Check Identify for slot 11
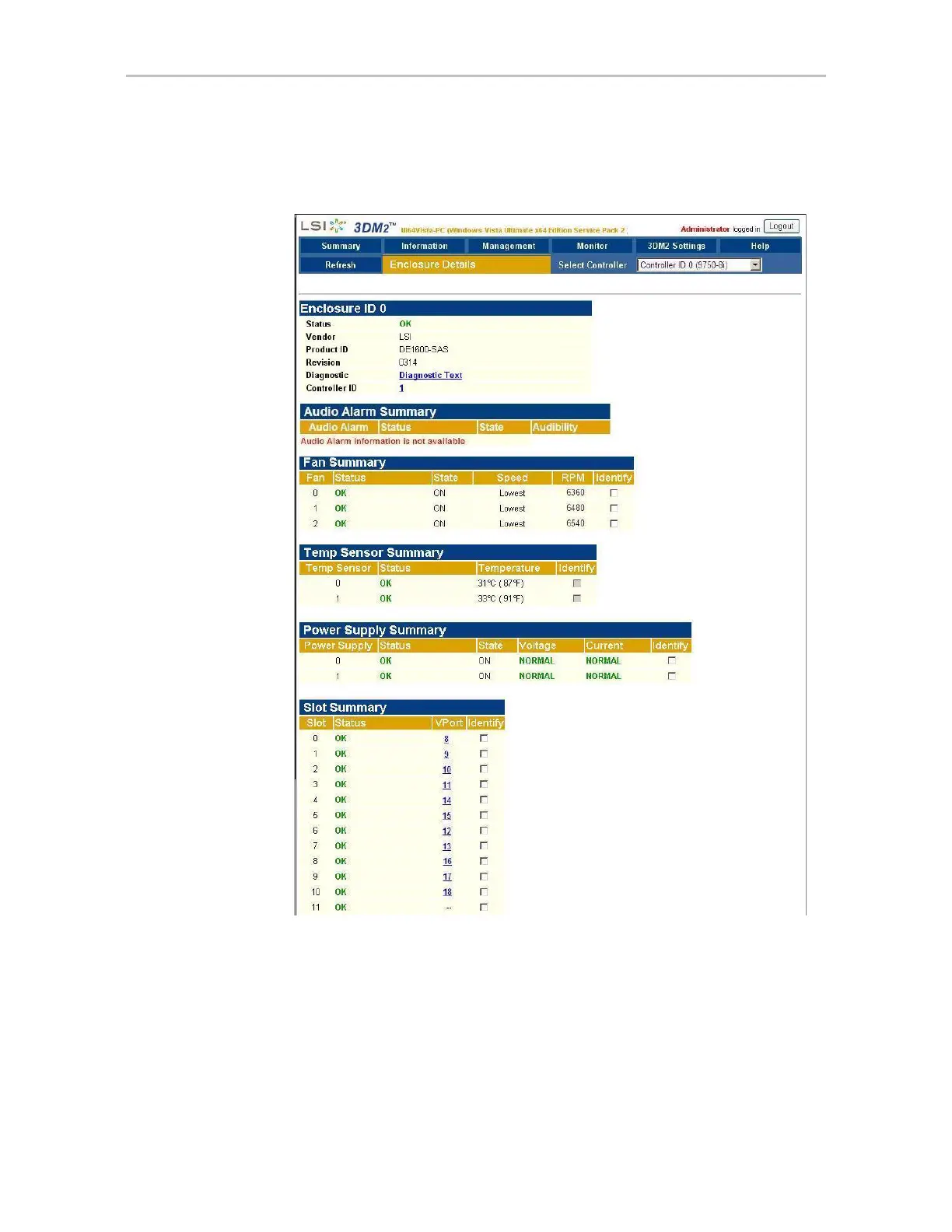952x1232 pixels. tap(484, 907)
